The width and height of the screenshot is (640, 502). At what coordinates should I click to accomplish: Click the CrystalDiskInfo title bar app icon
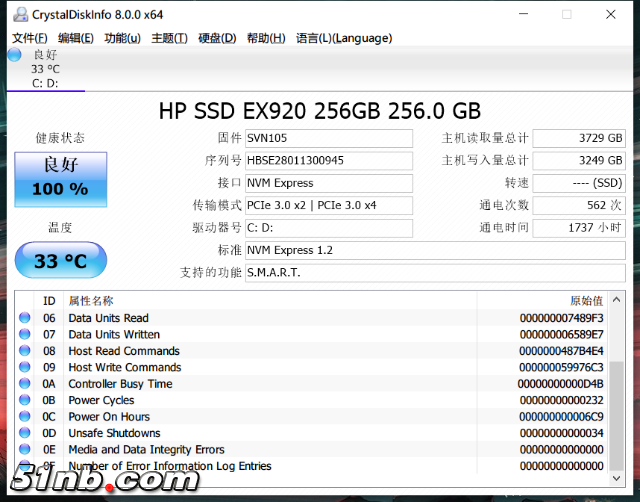[x=20, y=15]
